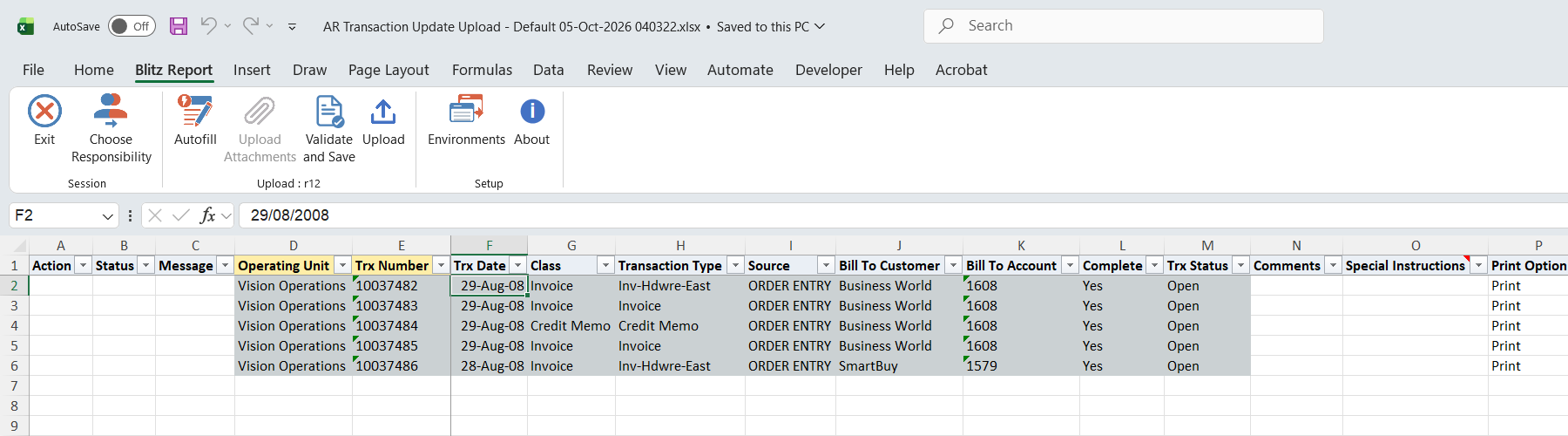Click the Blitz Report tab
The height and width of the screenshot is (436, 1568).
click(x=174, y=70)
